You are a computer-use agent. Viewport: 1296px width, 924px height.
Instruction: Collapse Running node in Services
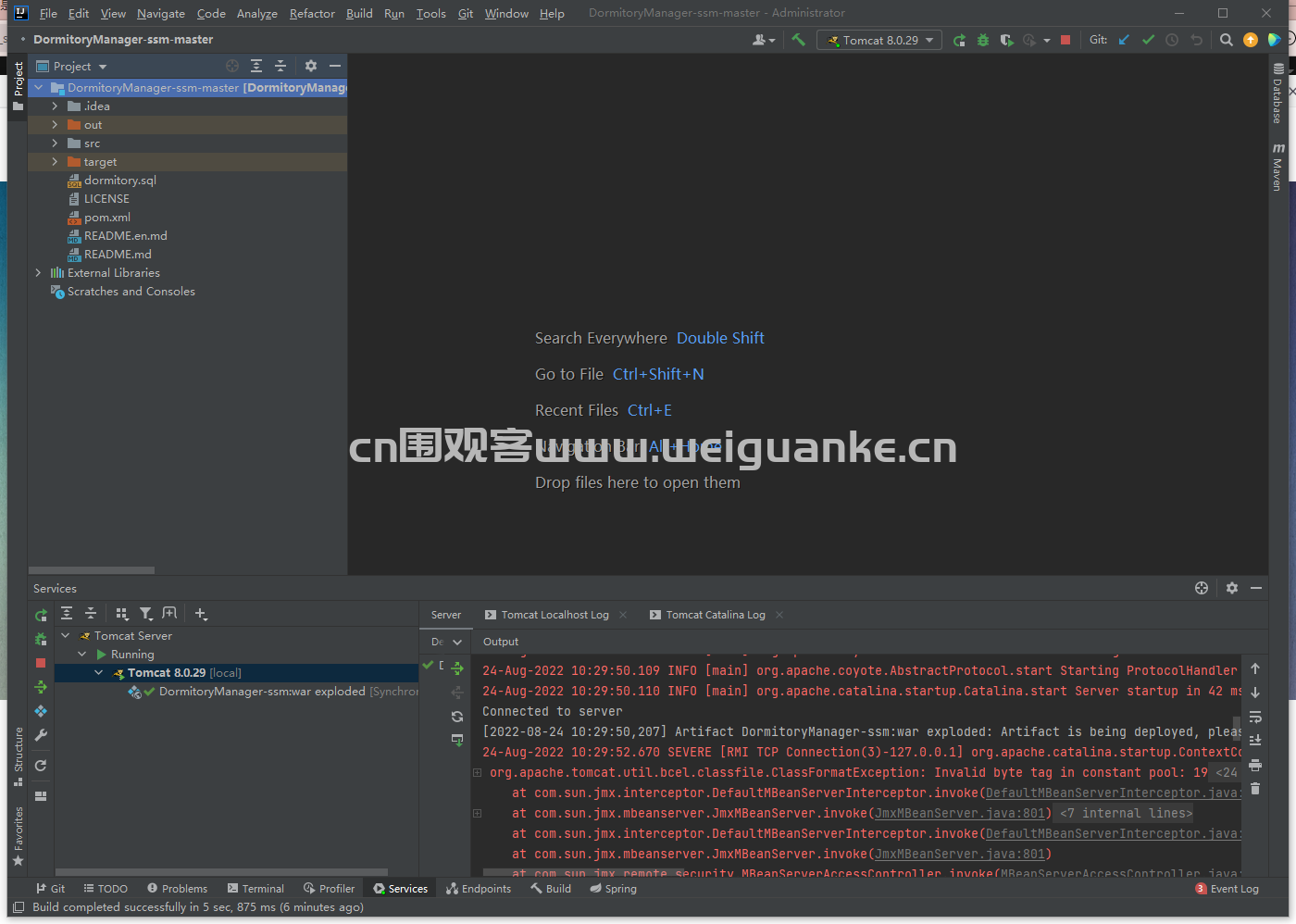(x=82, y=655)
